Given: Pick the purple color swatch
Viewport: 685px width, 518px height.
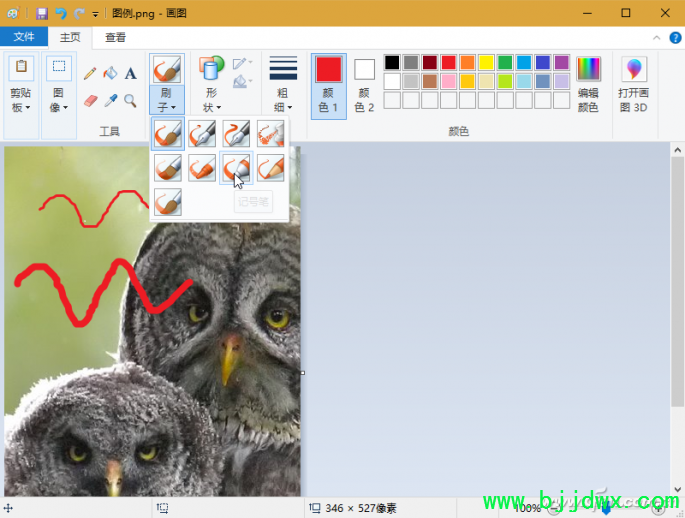Looking at the screenshot, I should coord(561,62).
